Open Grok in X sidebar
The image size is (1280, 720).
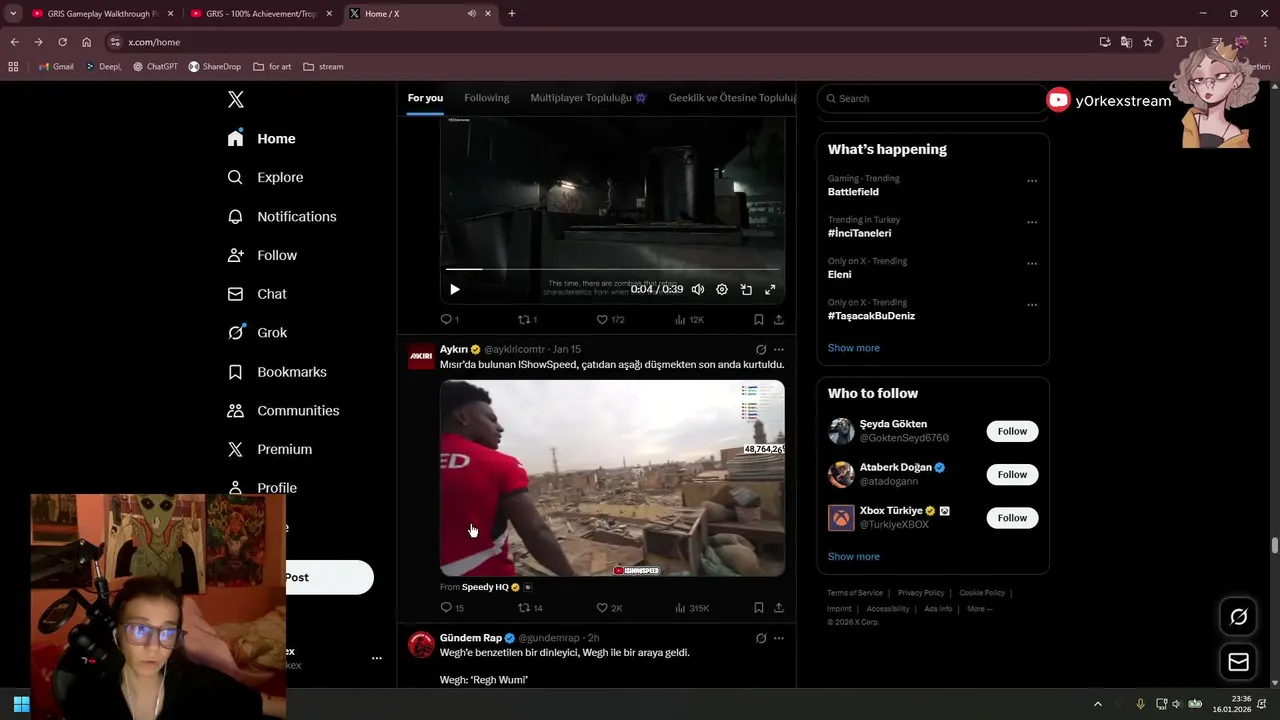coord(257,333)
